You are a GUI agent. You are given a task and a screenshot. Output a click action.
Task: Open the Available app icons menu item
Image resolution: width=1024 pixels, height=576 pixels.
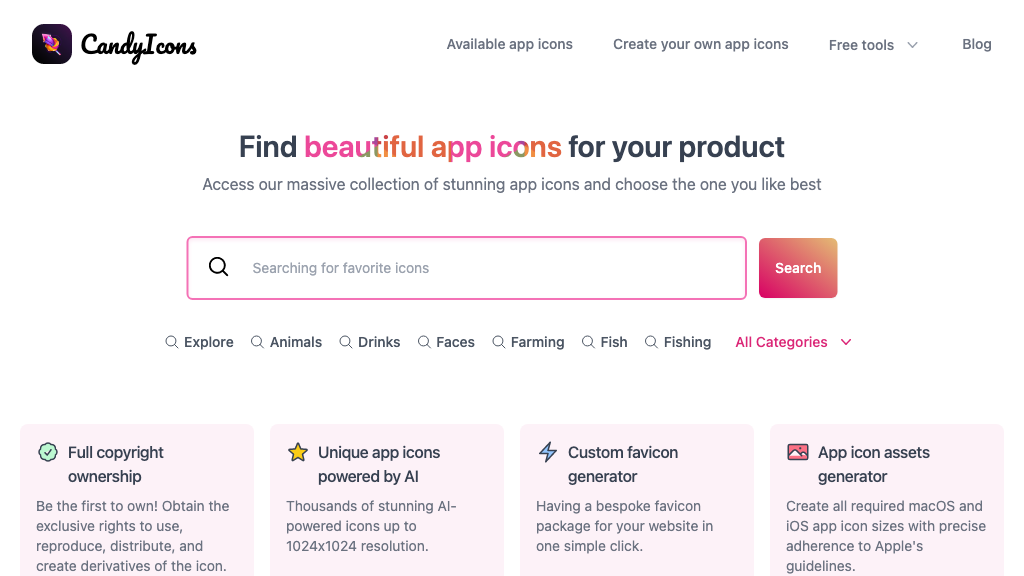(509, 44)
